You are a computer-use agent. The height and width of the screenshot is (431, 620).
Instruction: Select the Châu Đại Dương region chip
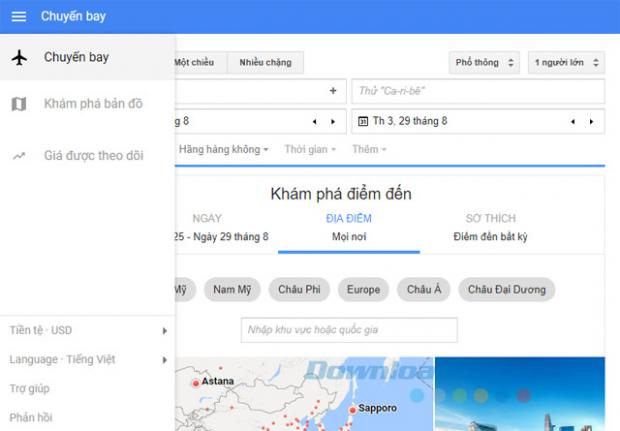(507, 290)
